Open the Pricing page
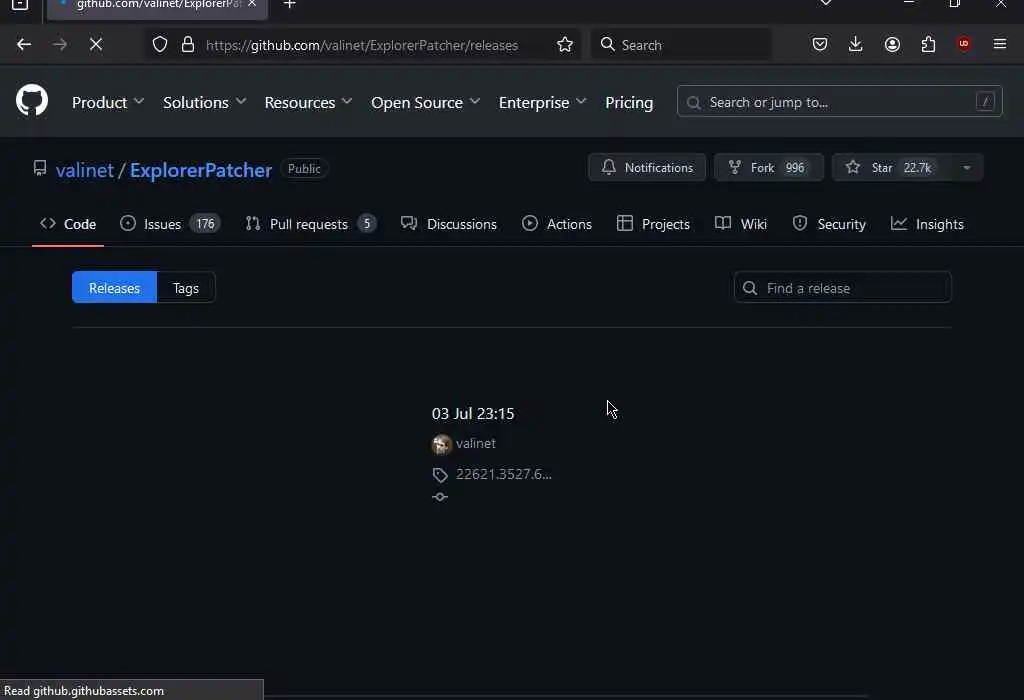 pyautogui.click(x=629, y=103)
